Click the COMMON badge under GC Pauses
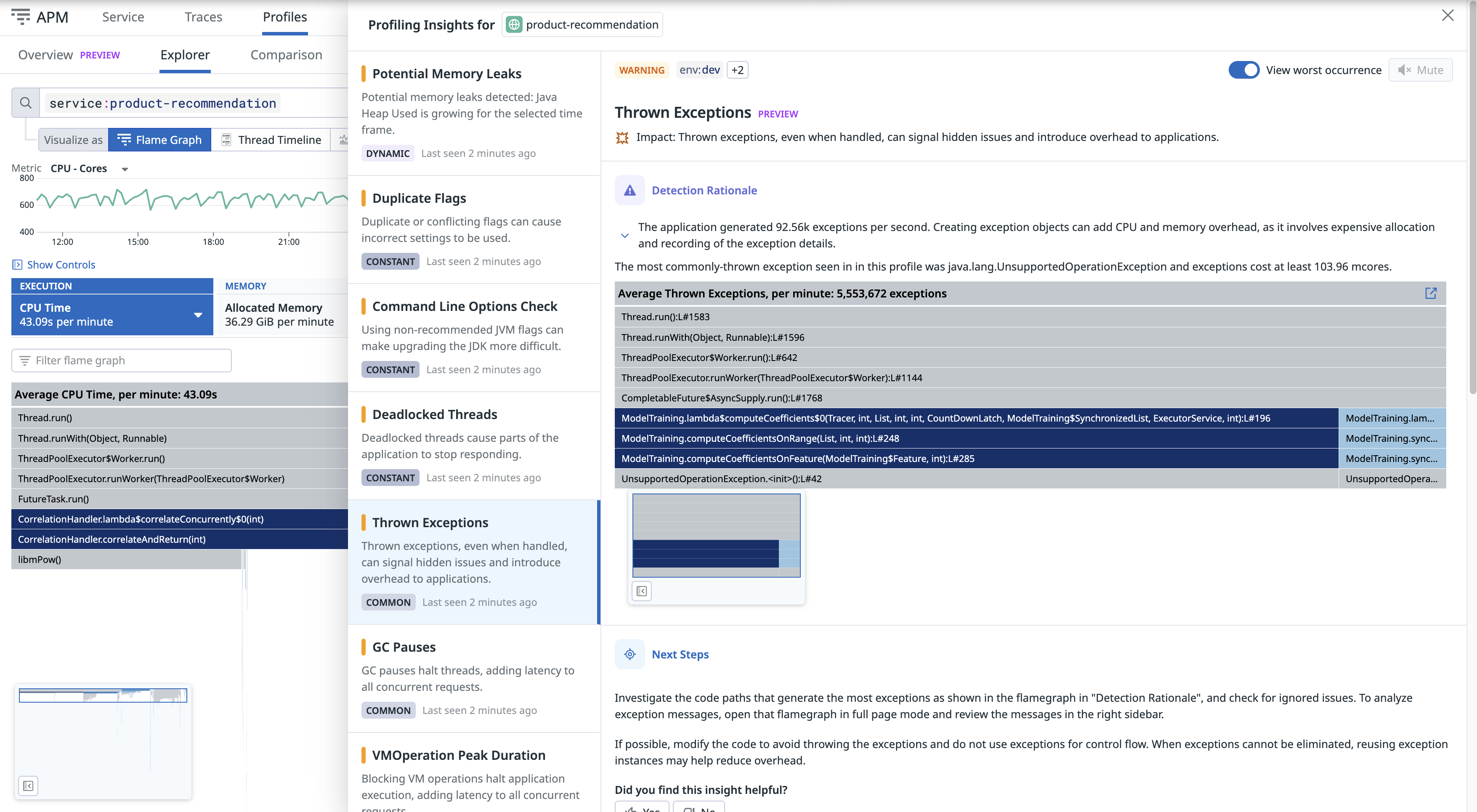Viewport: 1477px width, 812px height. [x=388, y=711]
